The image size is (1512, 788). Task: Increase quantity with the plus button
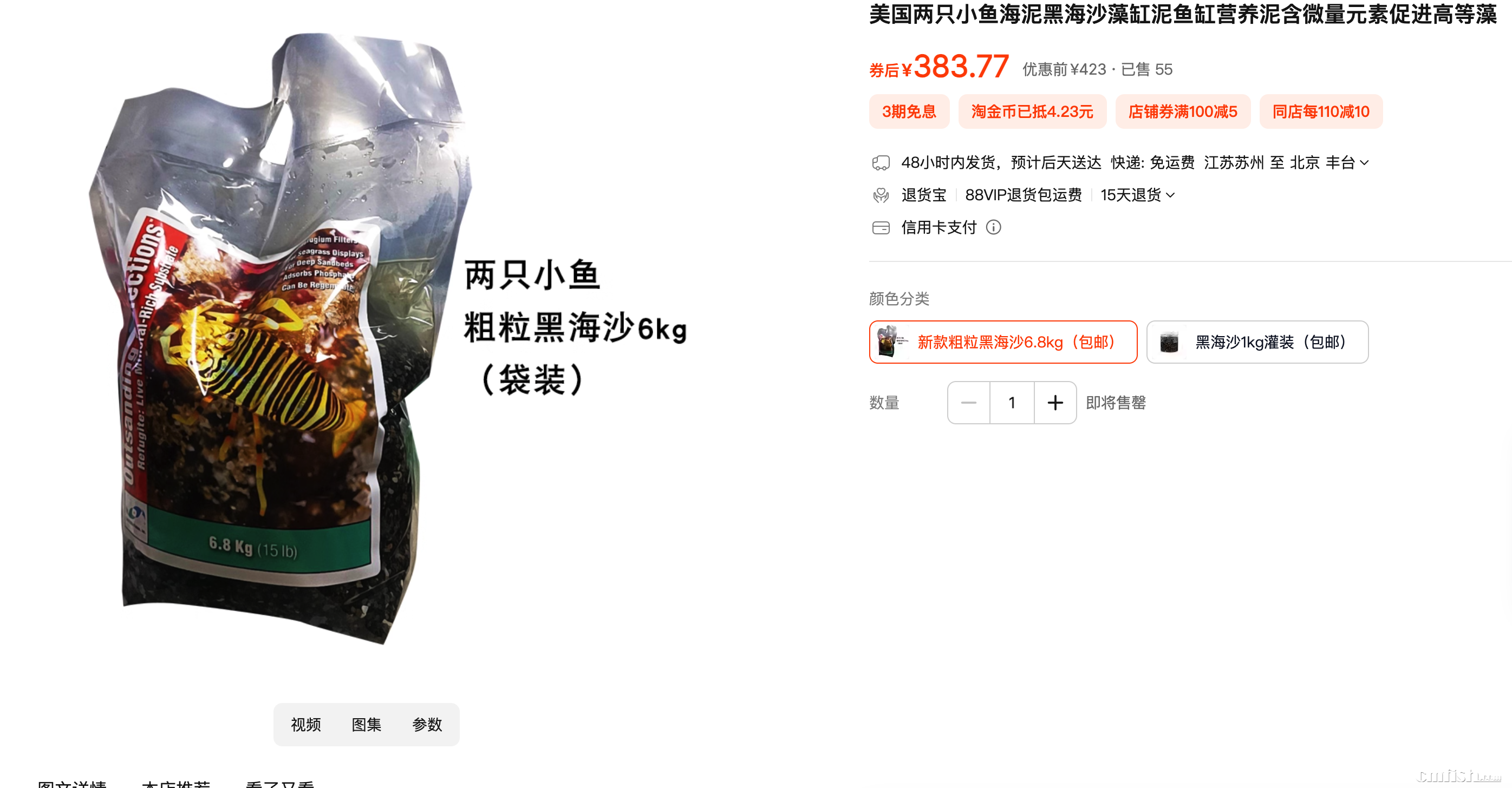[x=1055, y=403]
